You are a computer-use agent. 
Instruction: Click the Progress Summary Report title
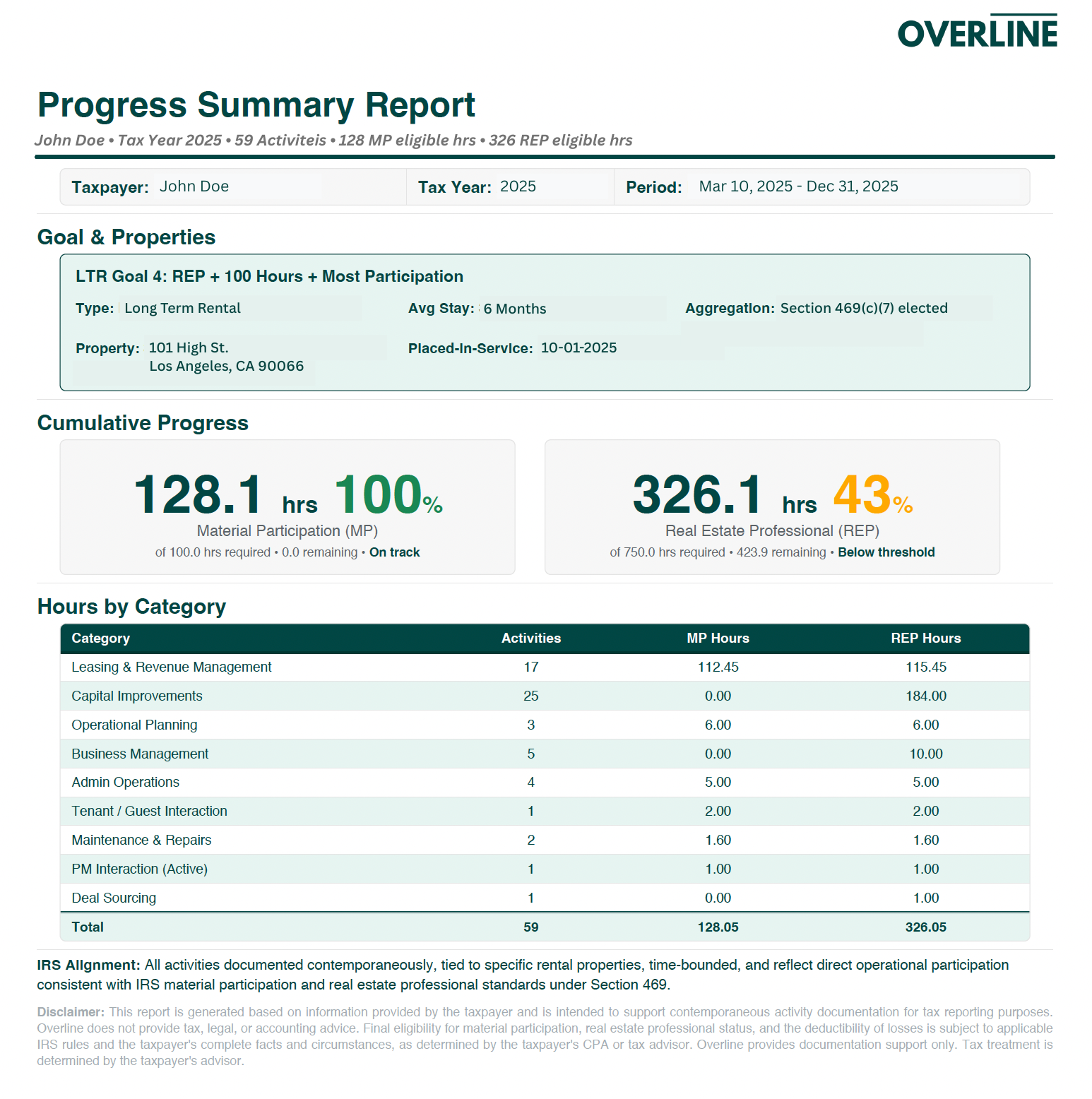pyautogui.click(x=256, y=105)
